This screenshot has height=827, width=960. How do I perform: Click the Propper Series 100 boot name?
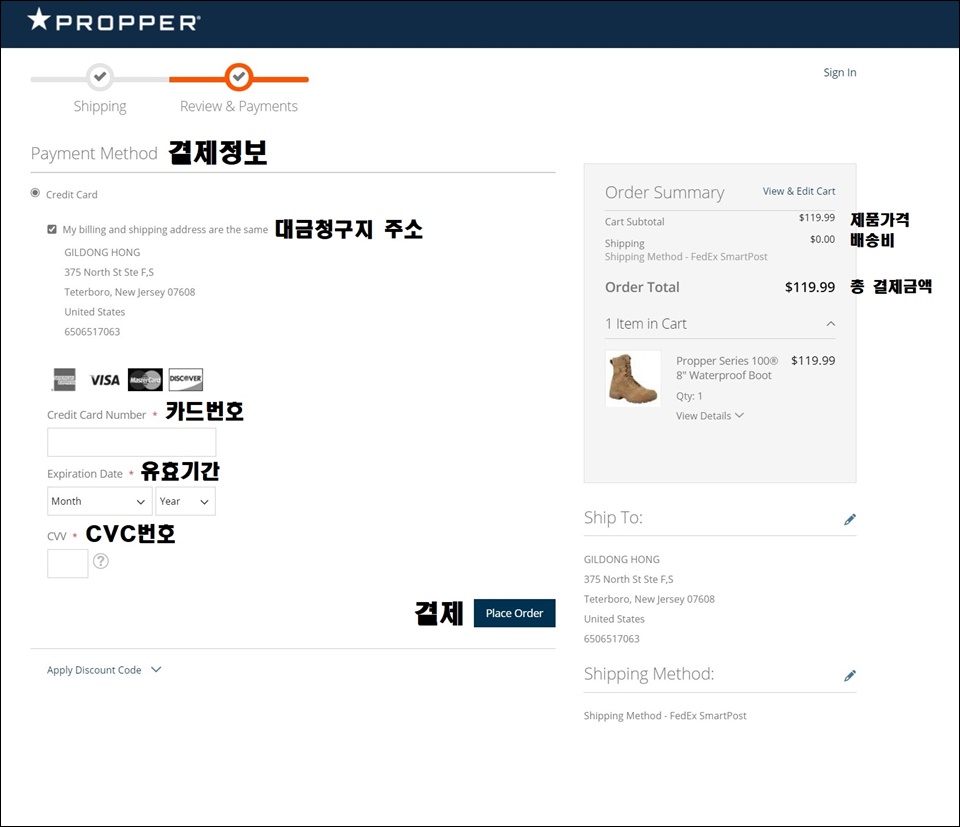tap(727, 368)
